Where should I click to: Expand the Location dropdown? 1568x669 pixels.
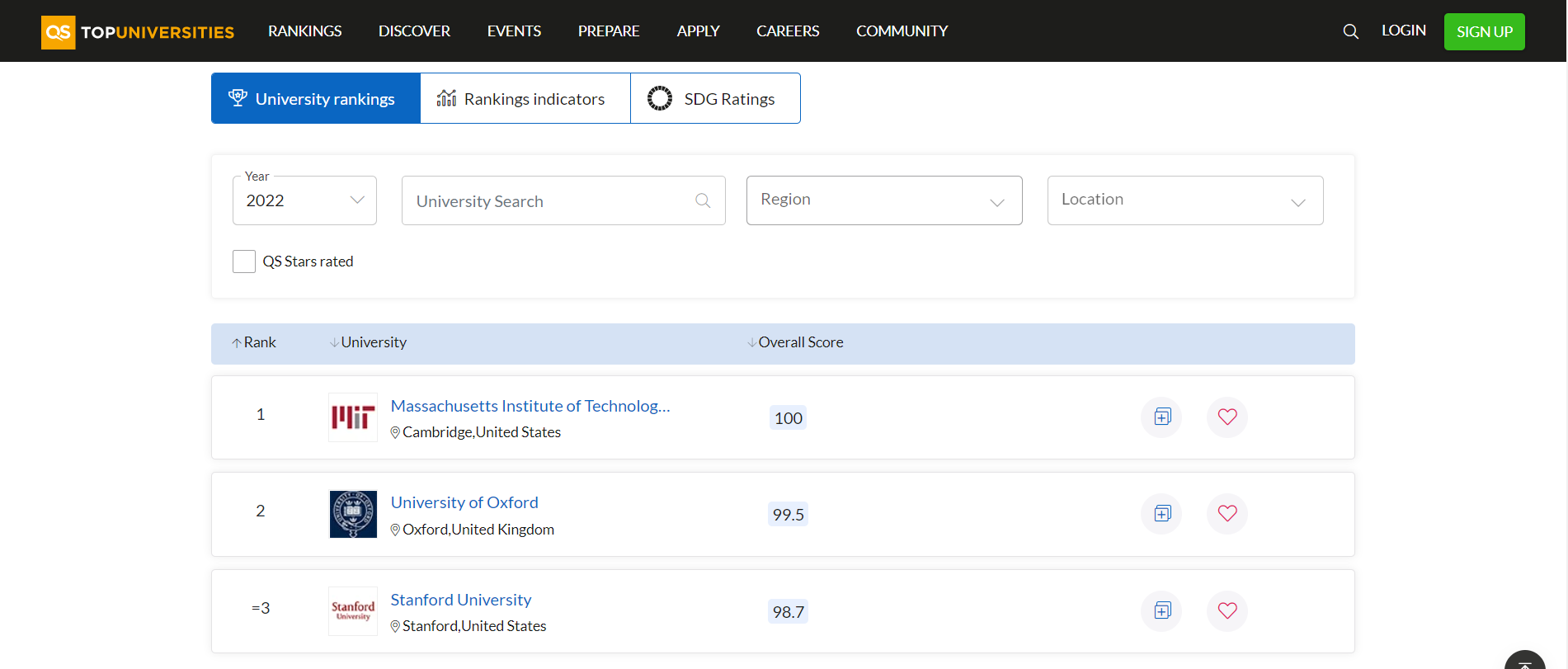[x=1185, y=200]
